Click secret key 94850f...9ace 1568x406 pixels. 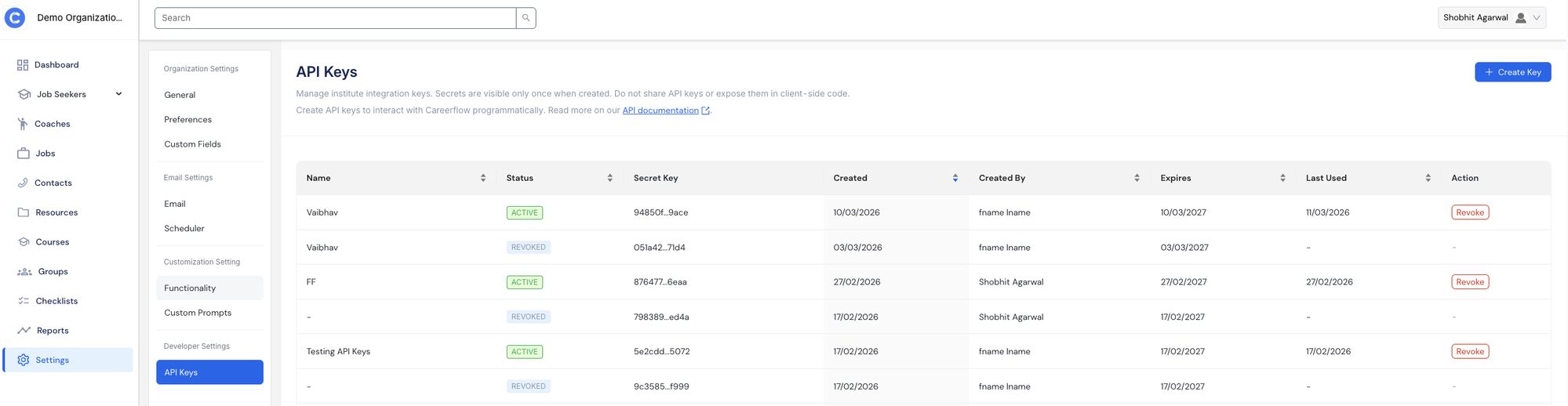coord(660,212)
